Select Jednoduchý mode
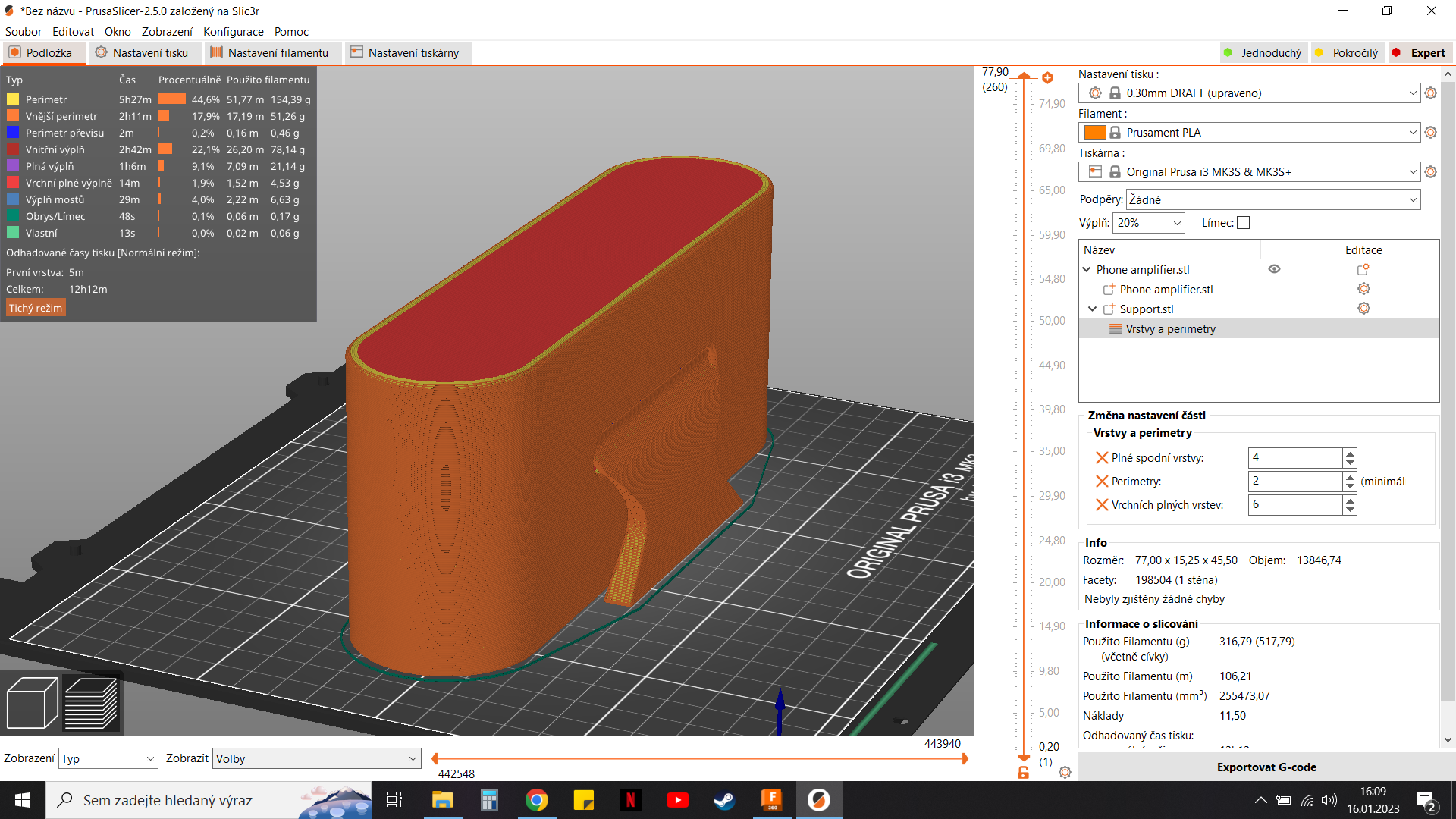 coord(1263,53)
